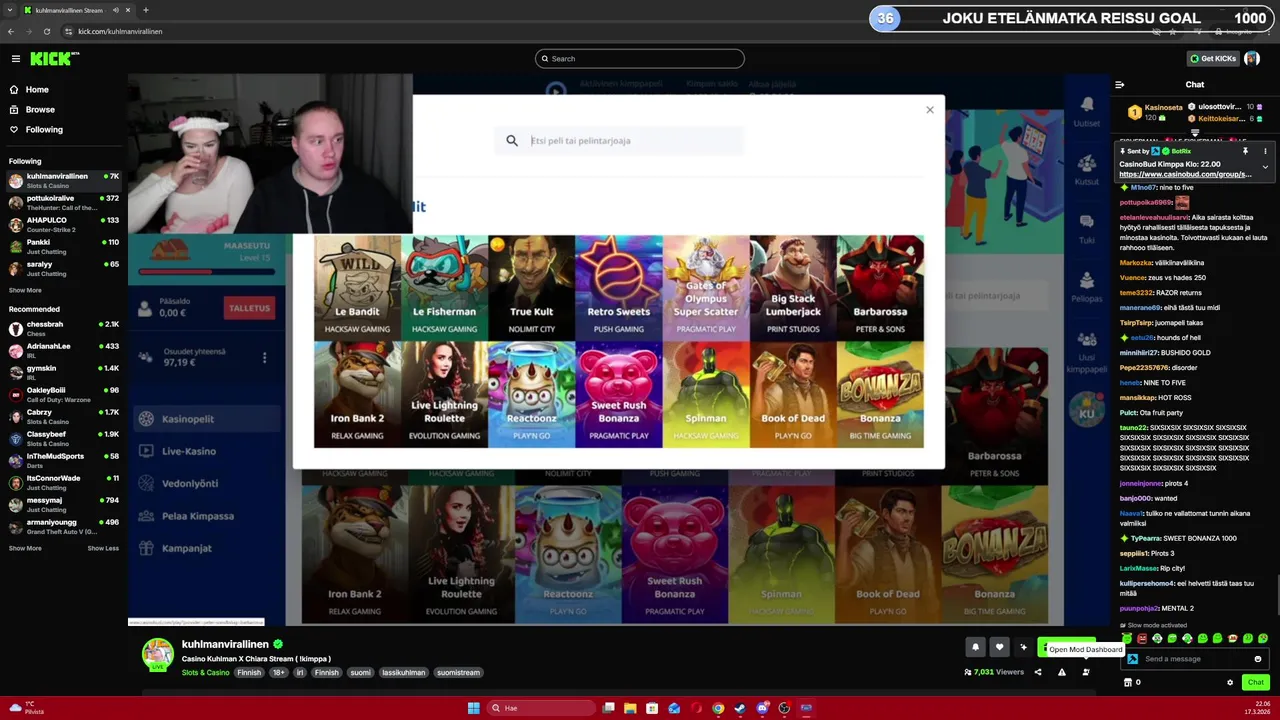Open pinned message three-dot options
Viewport: 1280px width, 720px height.
tap(1265, 151)
